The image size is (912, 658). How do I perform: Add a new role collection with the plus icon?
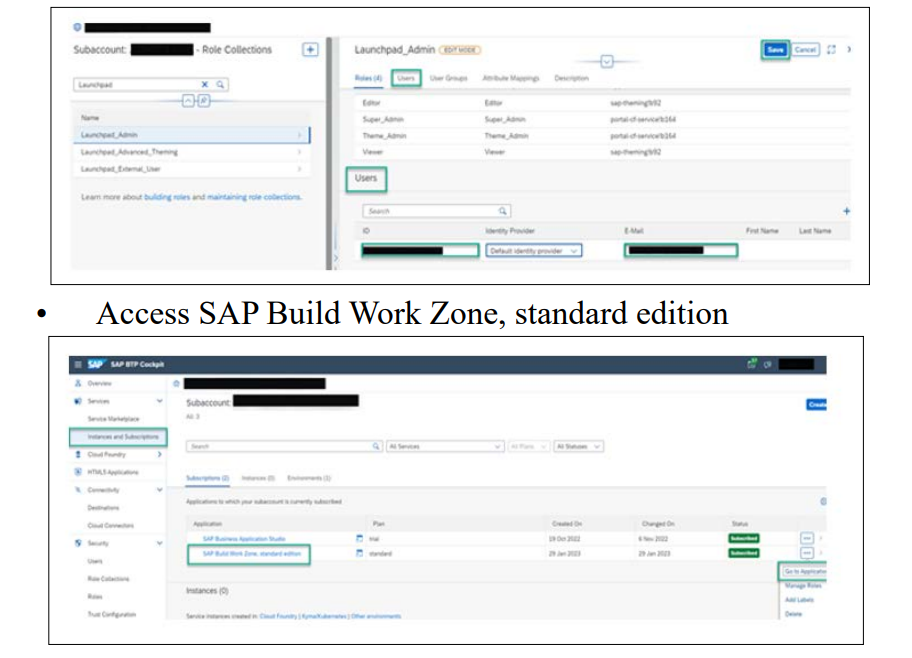point(310,49)
